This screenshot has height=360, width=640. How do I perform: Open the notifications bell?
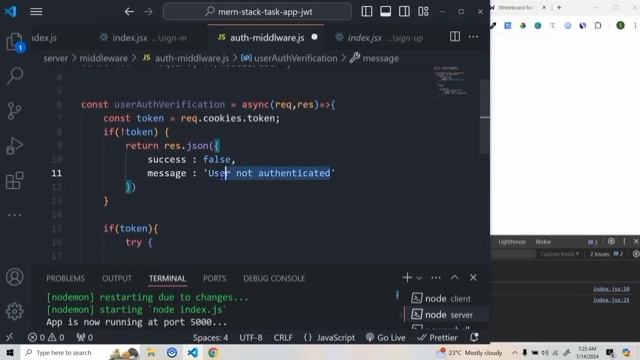pyautogui.click(x=474, y=338)
